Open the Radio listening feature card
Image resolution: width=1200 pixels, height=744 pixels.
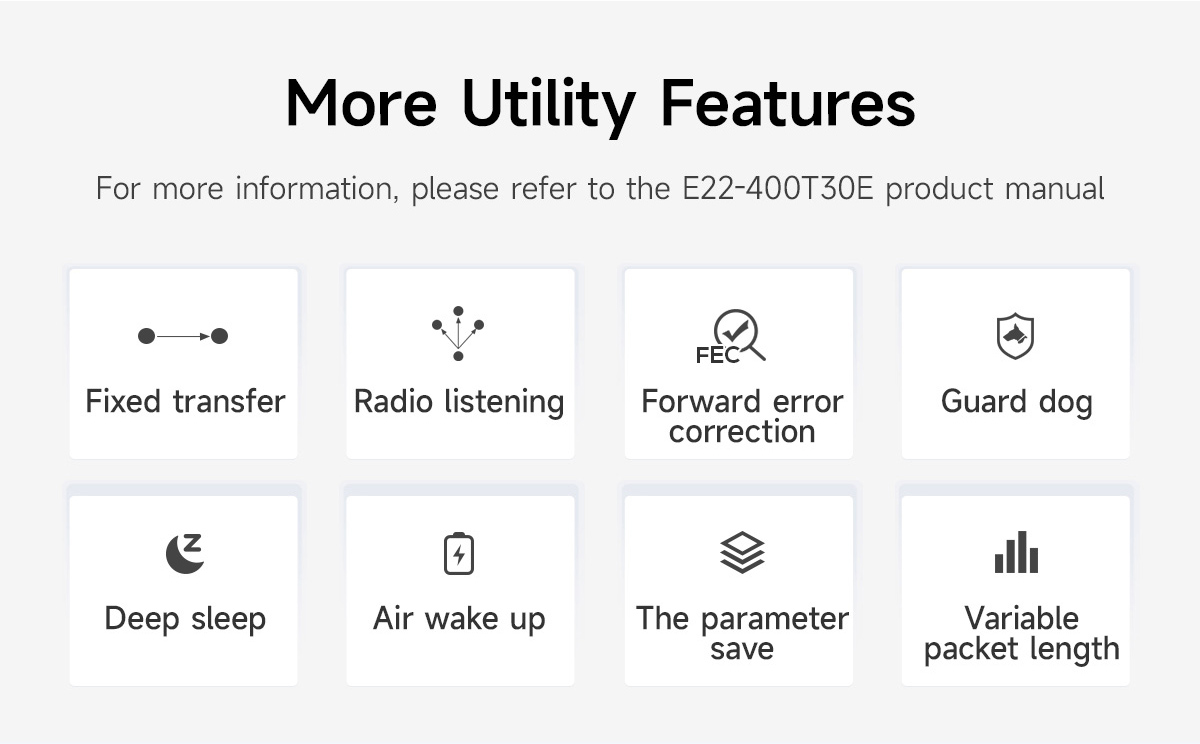tap(460, 364)
